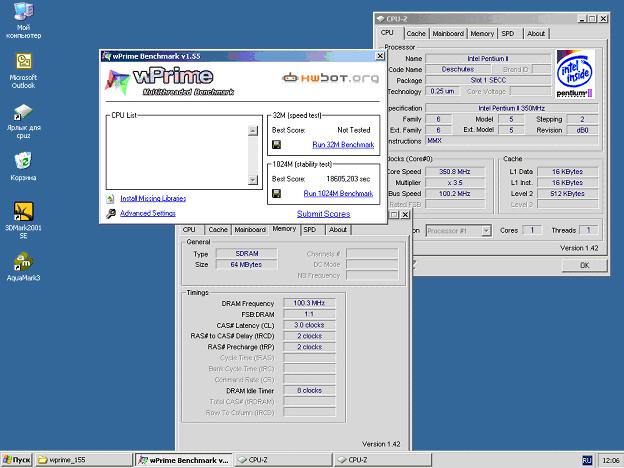Image resolution: width=624 pixels, height=468 pixels.
Task: Click the Intel Pentium II 350MHz specification field
Action: (512, 108)
